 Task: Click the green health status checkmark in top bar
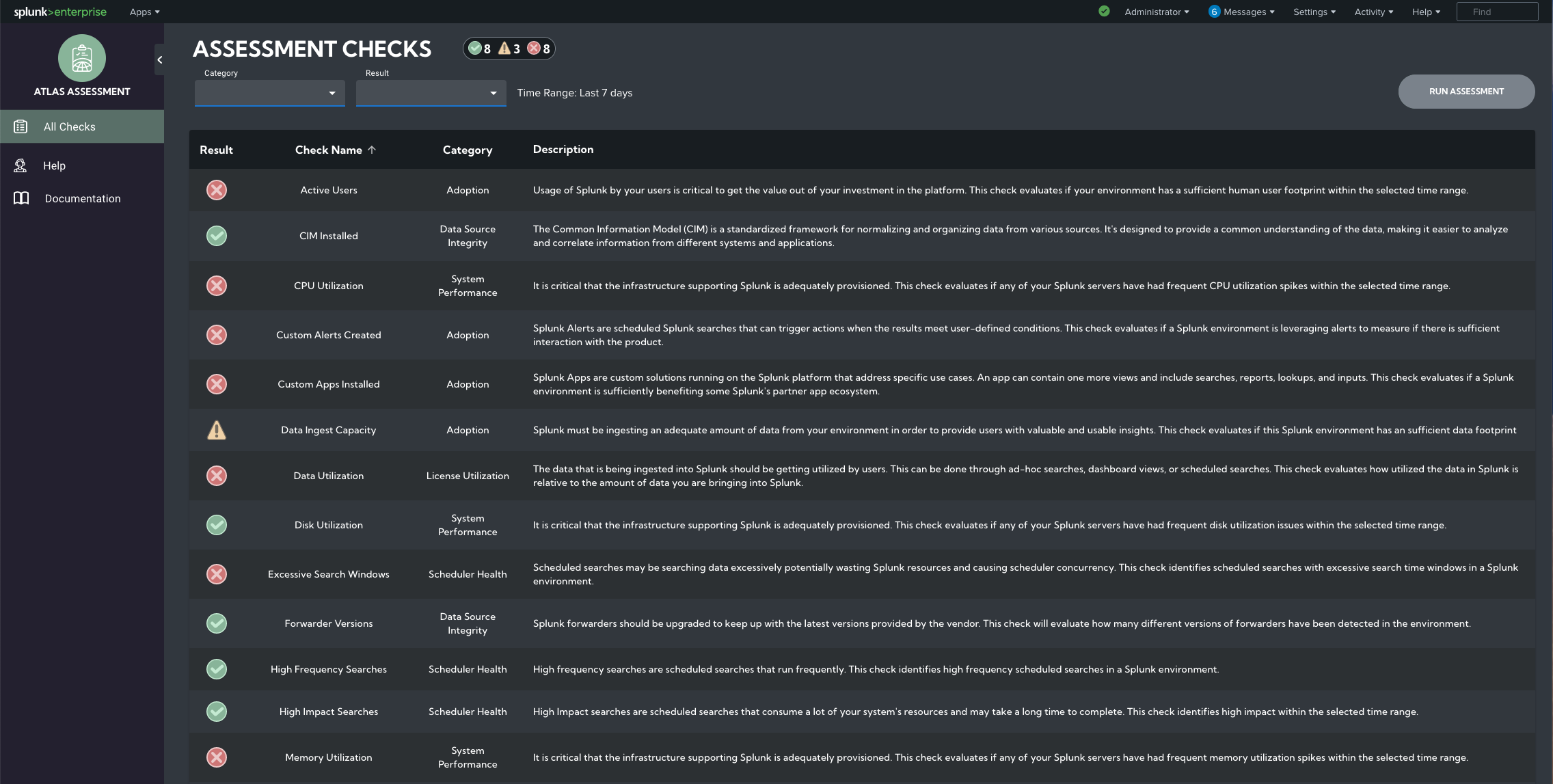(x=1104, y=11)
